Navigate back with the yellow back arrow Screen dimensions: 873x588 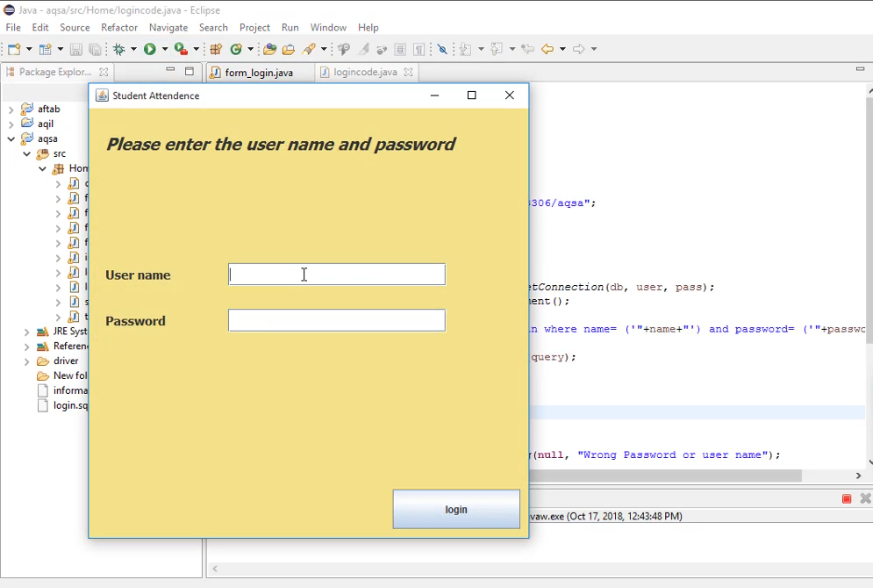[x=547, y=48]
